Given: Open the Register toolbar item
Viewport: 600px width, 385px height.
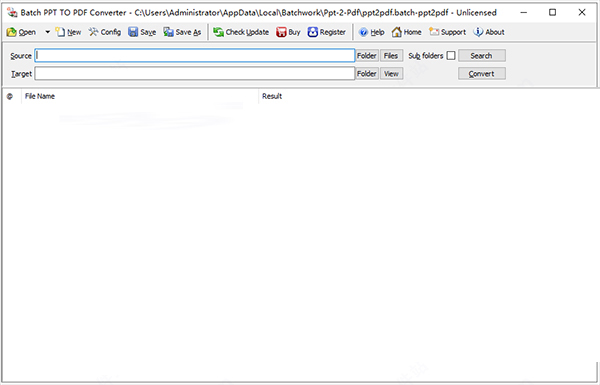Looking at the screenshot, I should click(x=326, y=32).
